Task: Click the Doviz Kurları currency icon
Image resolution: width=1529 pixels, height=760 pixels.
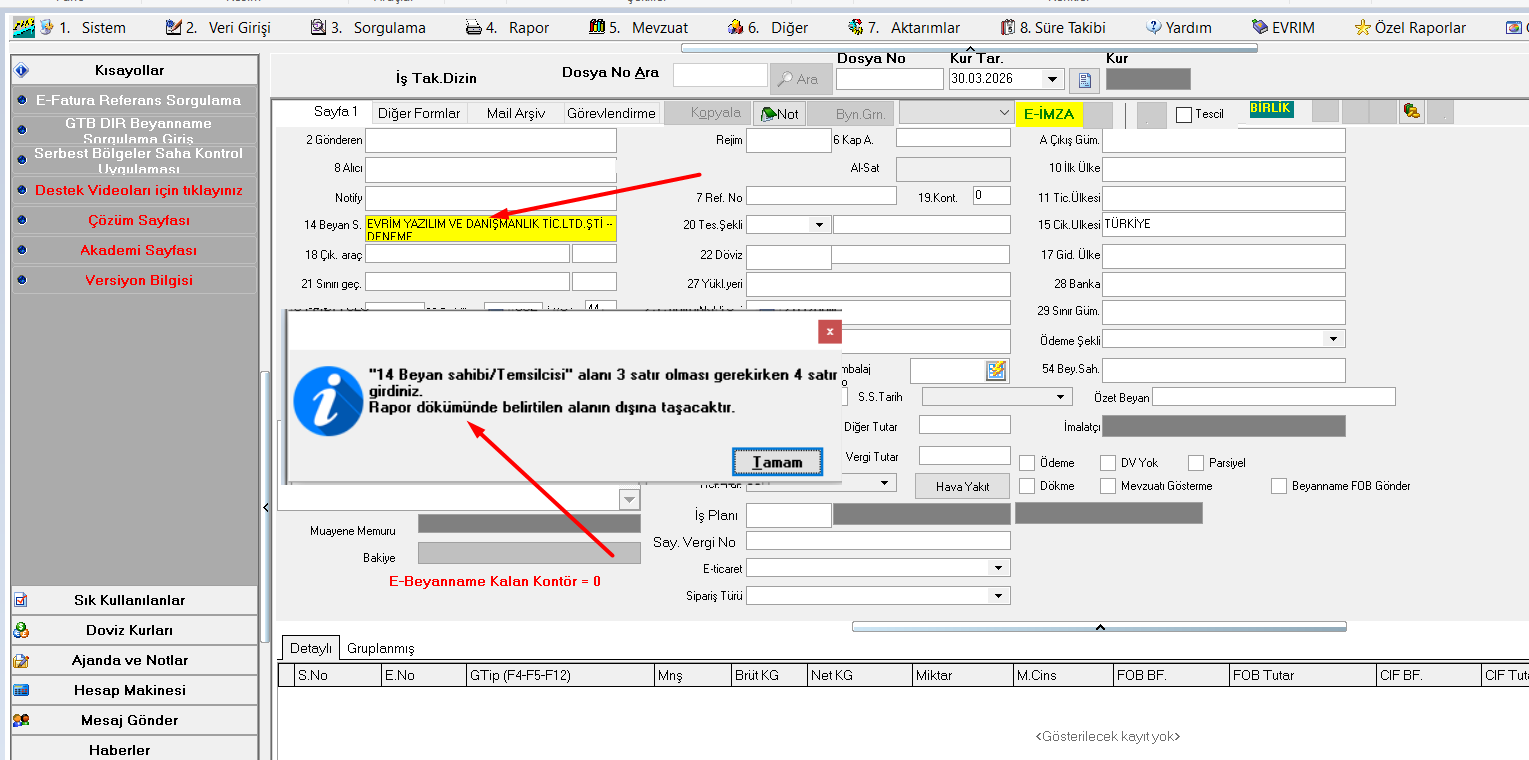Action: coord(21,631)
